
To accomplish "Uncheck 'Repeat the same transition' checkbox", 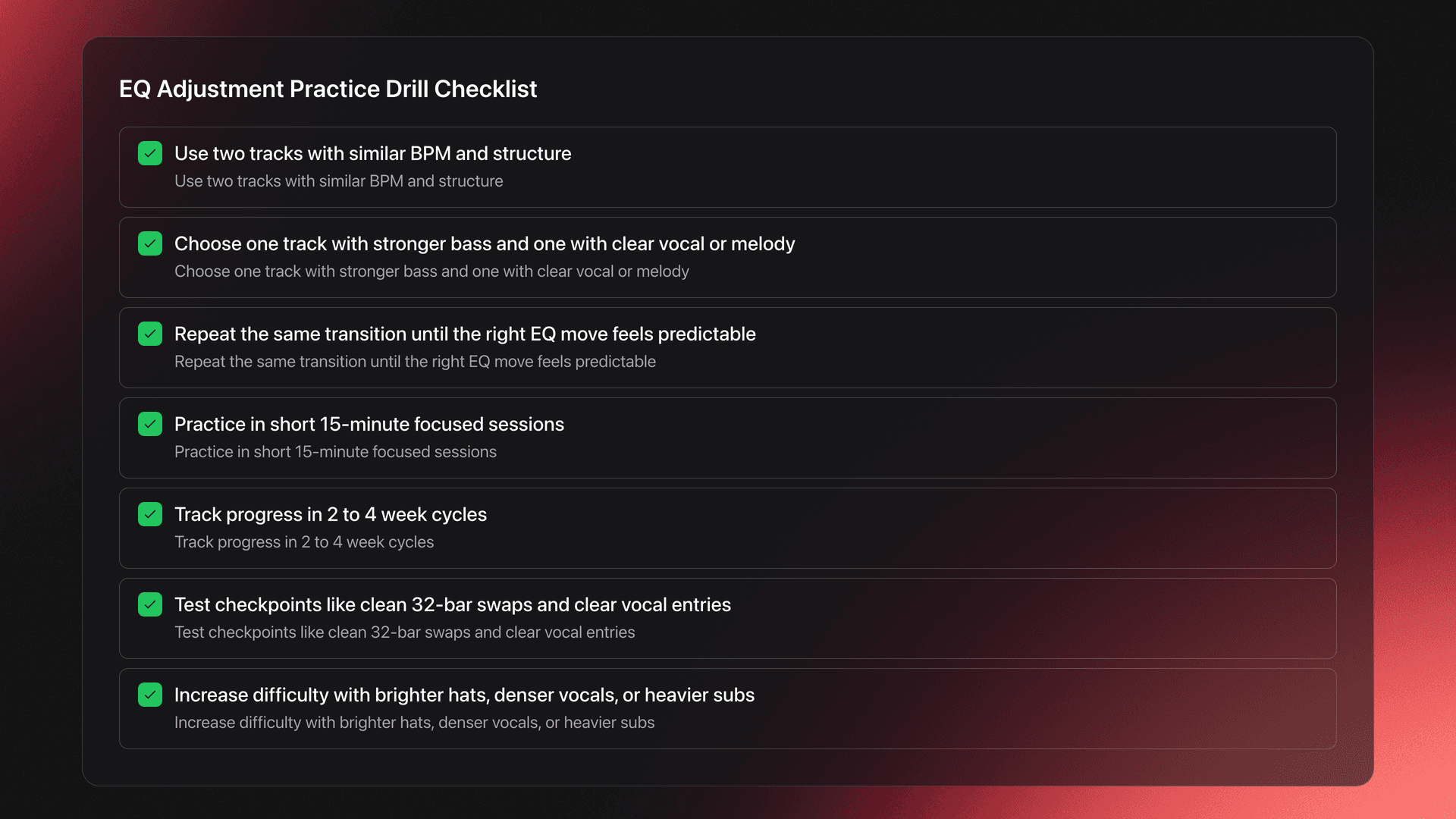I will 150,334.
